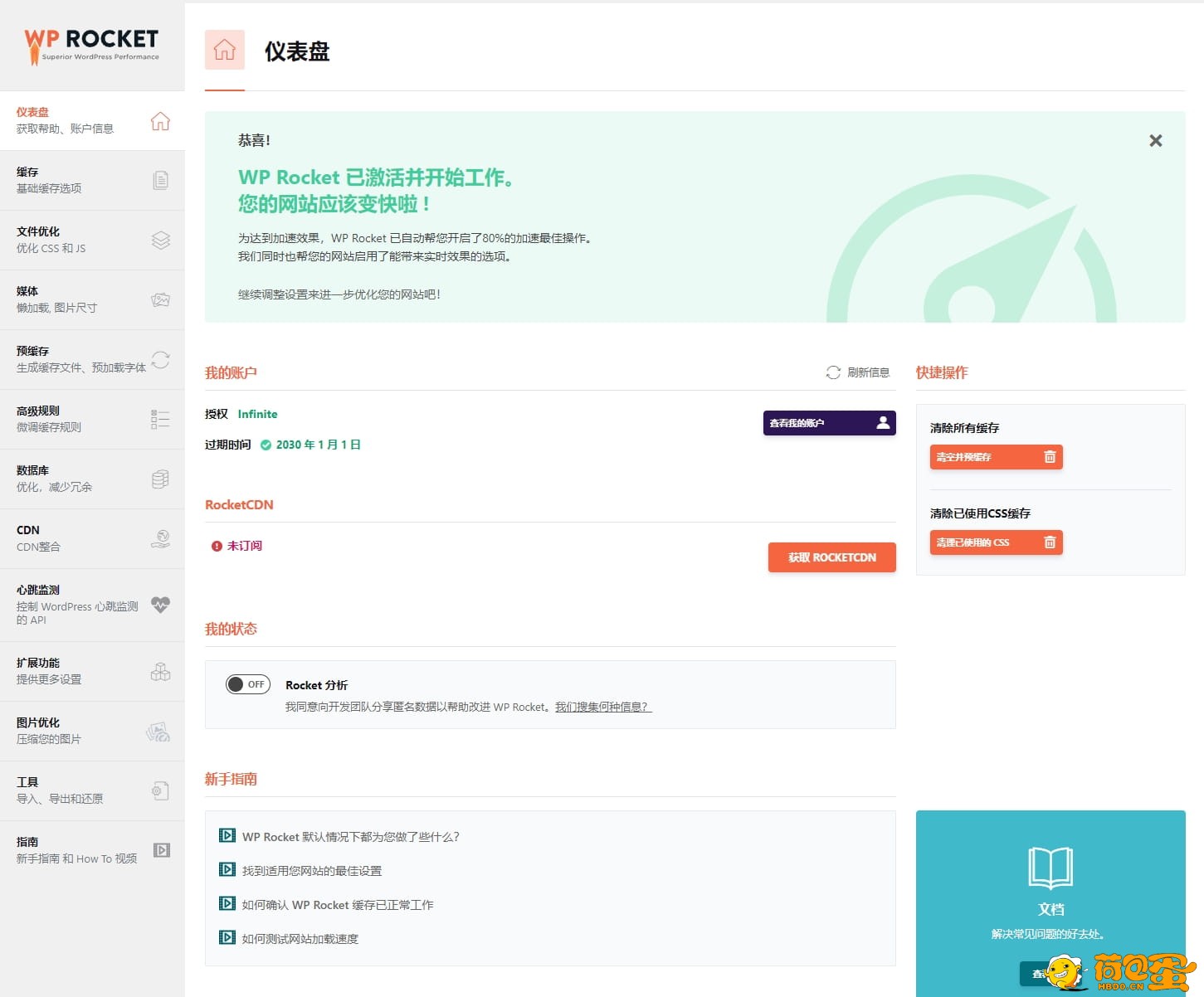
Task: Open the 图片优化 section
Action: pos(92,731)
